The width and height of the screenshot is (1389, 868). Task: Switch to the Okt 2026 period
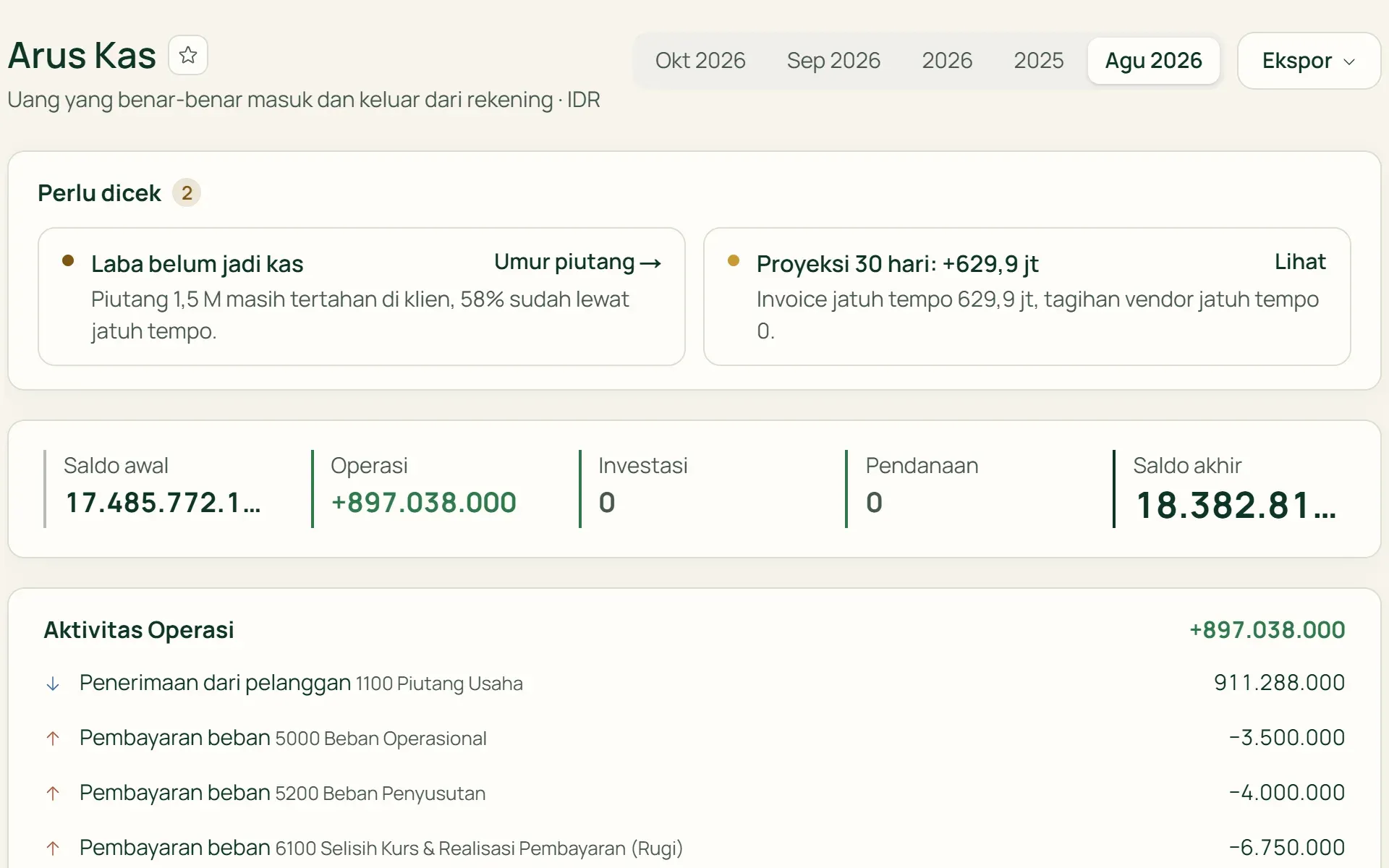[x=700, y=61]
